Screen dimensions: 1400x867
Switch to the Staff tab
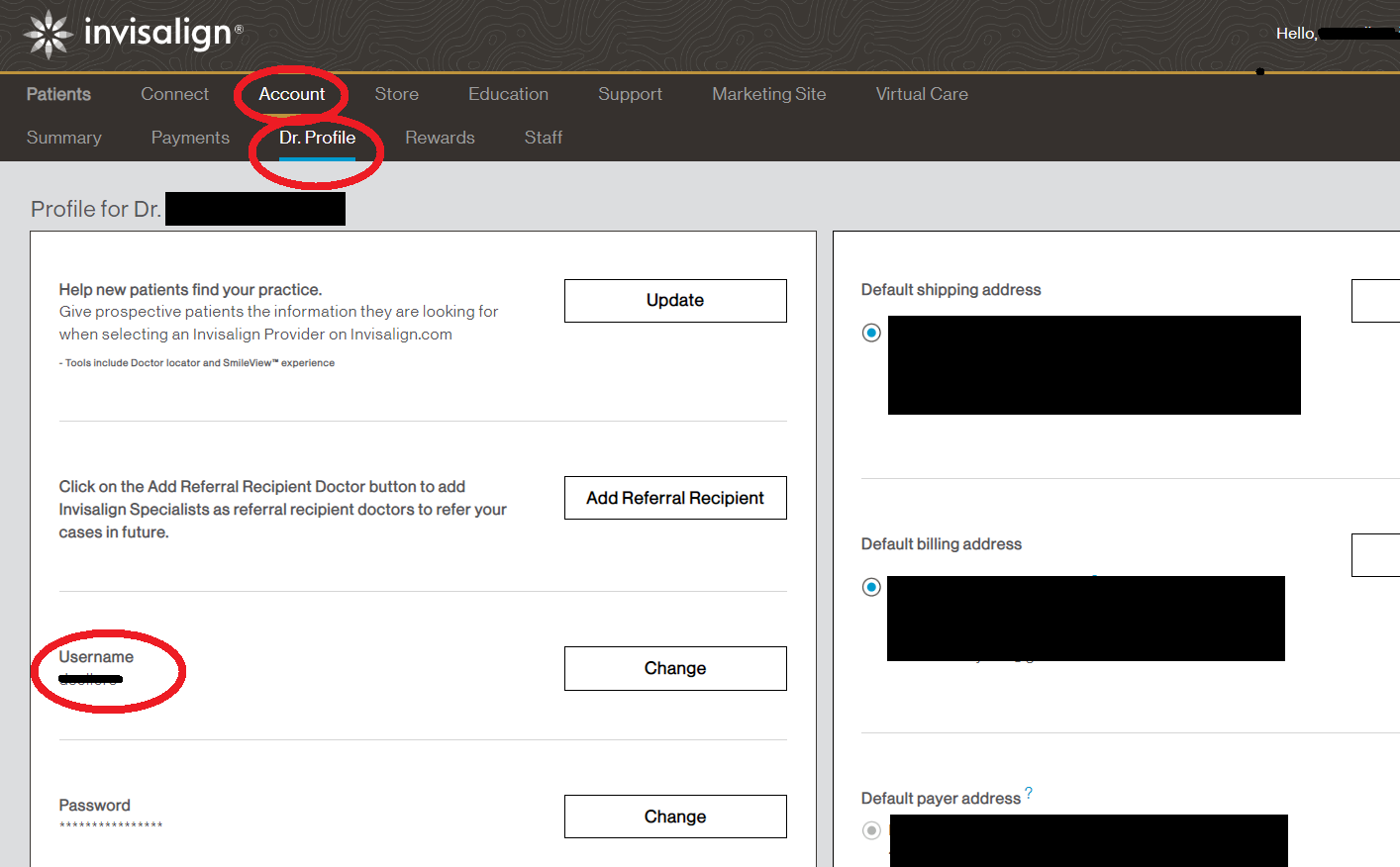pos(543,138)
